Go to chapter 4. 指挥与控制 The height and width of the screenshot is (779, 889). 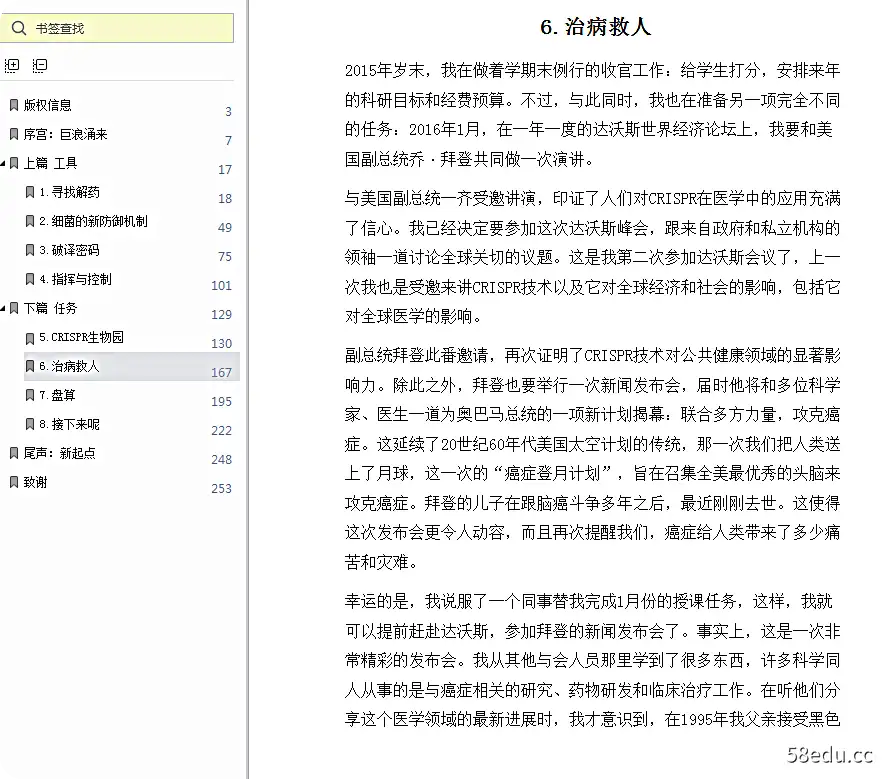(x=75, y=279)
